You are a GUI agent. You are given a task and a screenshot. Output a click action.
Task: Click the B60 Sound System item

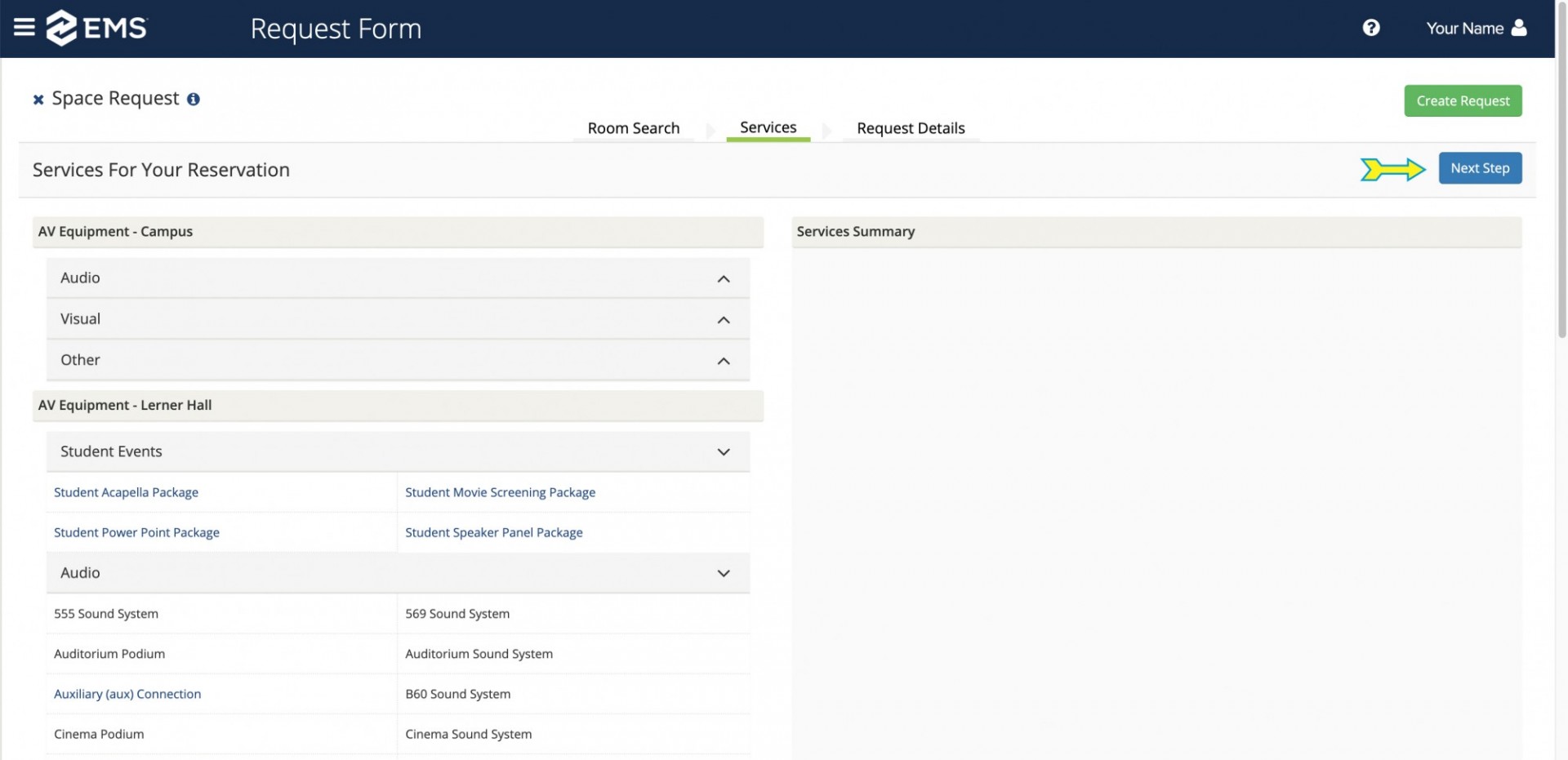pos(457,694)
